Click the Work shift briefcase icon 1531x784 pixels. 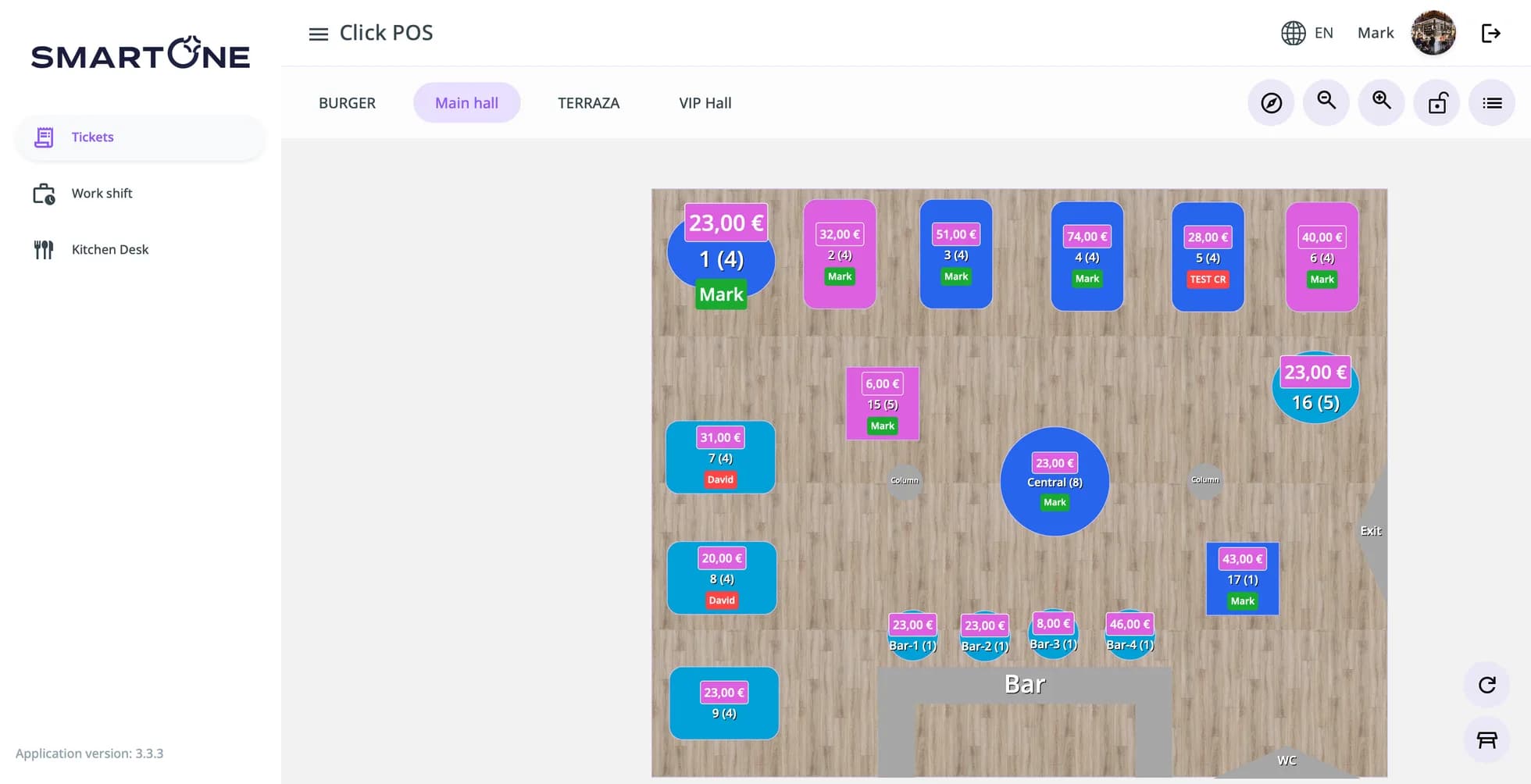click(x=44, y=194)
